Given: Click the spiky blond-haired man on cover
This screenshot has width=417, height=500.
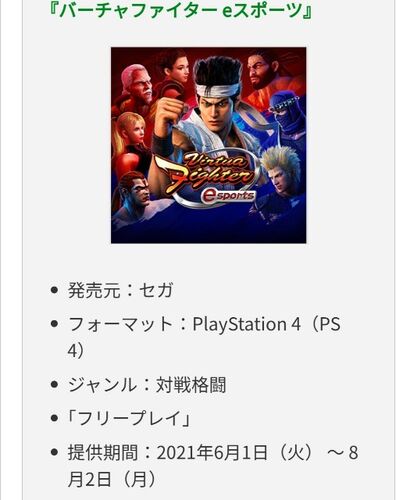Looking at the screenshot, I should [x=282, y=172].
